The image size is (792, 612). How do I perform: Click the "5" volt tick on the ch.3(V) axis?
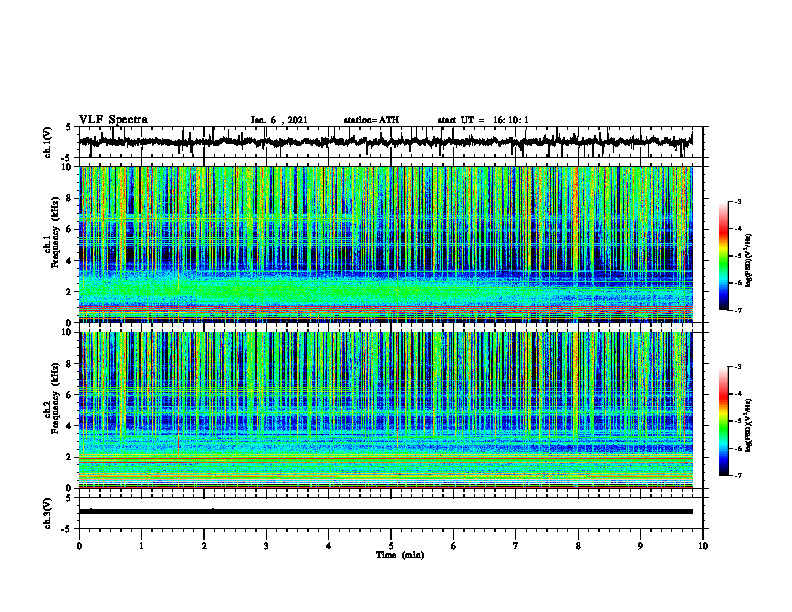pos(68,499)
